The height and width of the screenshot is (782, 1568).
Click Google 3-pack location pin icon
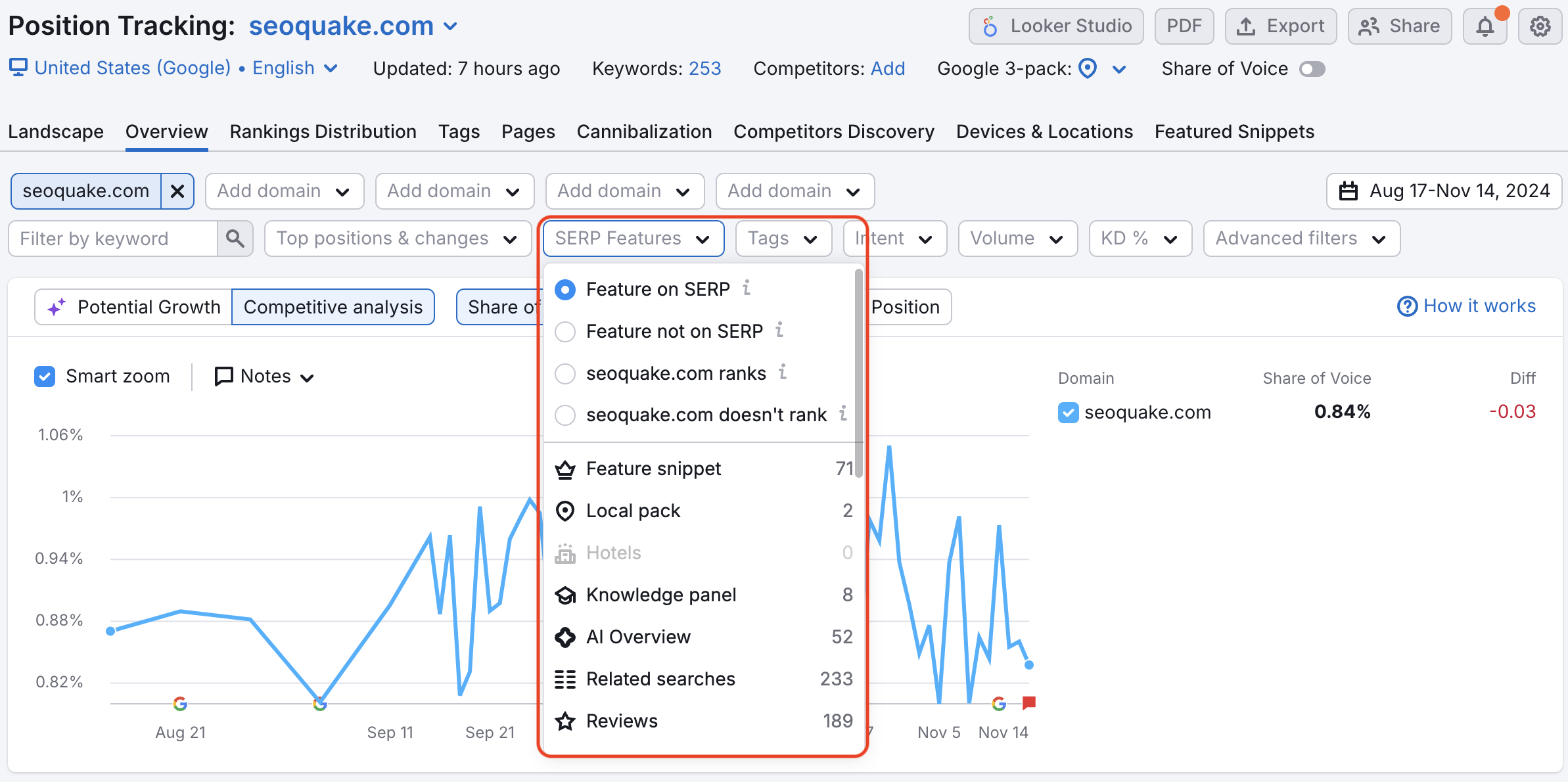click(x=1088, y=68)
